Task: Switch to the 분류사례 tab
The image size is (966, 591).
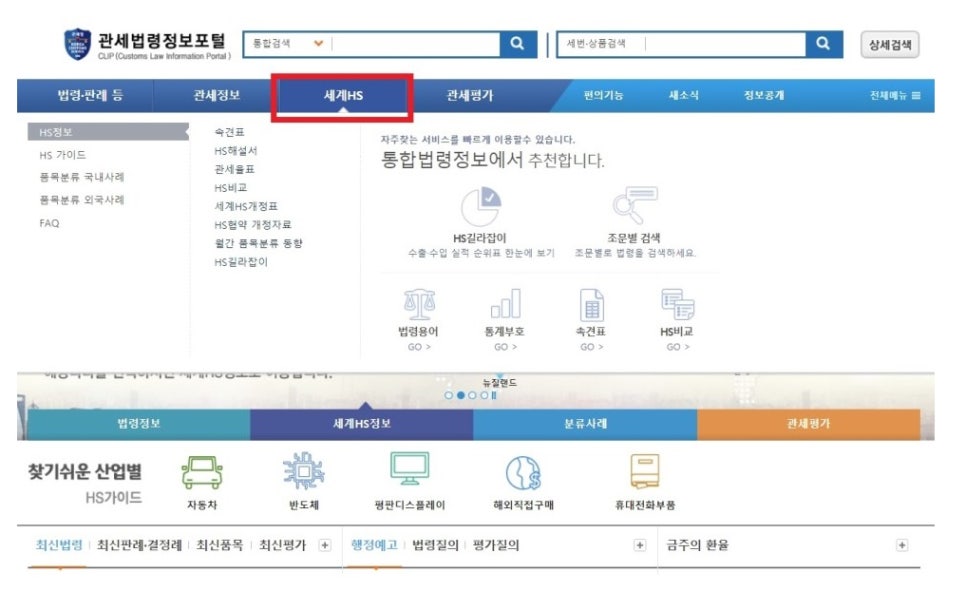Action: click(585, 424)
